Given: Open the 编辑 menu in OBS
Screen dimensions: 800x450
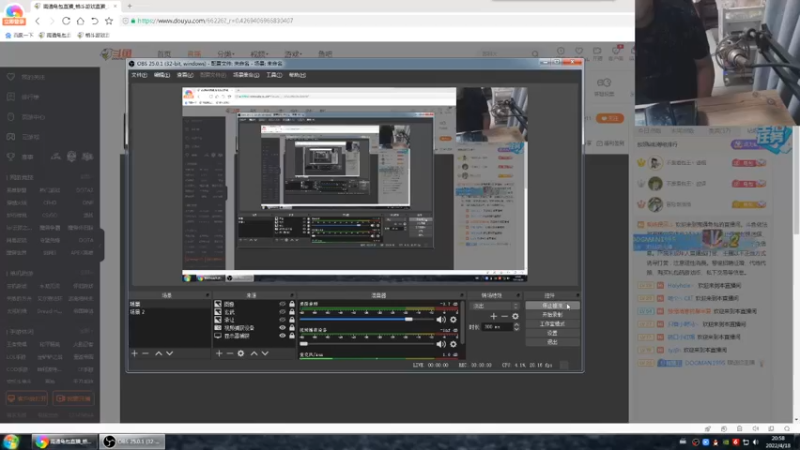Looking at the screenshot, I should pos(162,75).
